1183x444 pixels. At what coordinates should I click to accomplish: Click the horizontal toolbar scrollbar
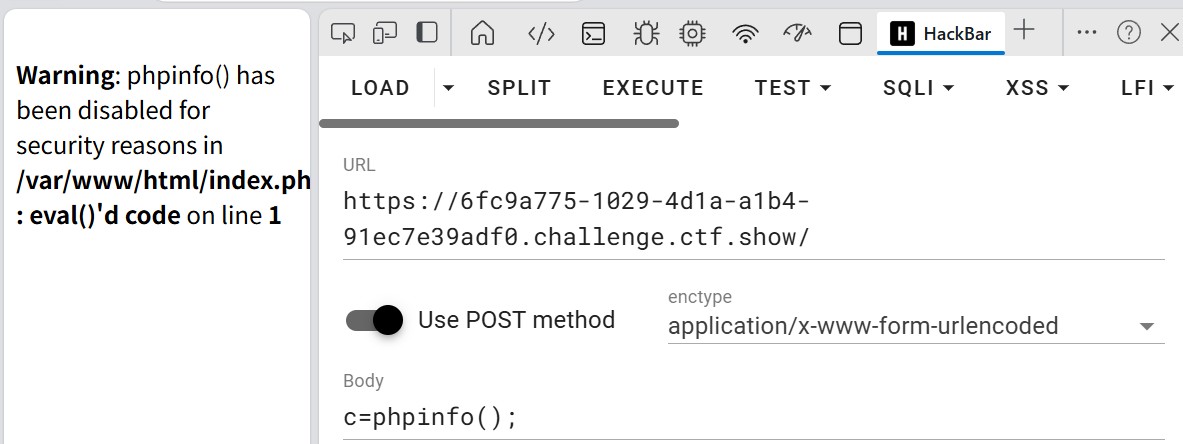499,124
